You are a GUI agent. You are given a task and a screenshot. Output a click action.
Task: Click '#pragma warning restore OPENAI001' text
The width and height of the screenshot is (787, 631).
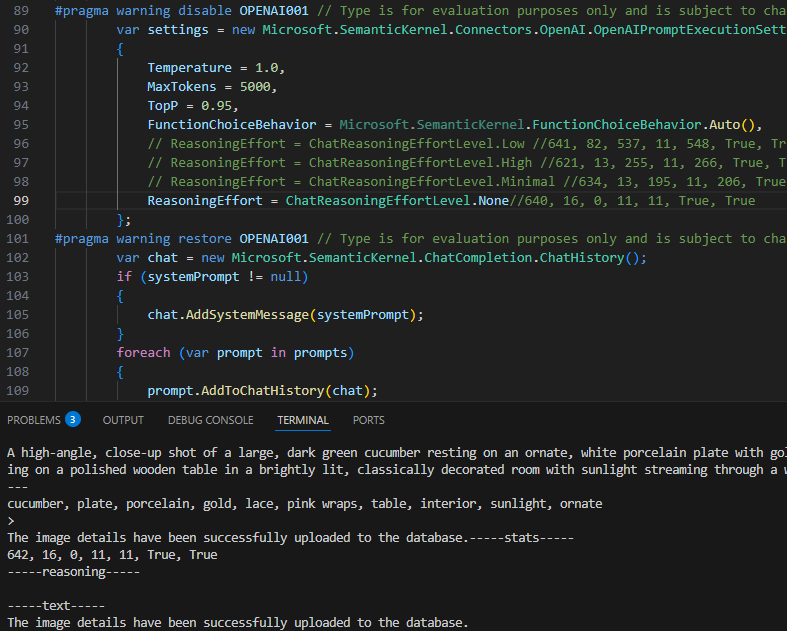[x=182, y=239]
